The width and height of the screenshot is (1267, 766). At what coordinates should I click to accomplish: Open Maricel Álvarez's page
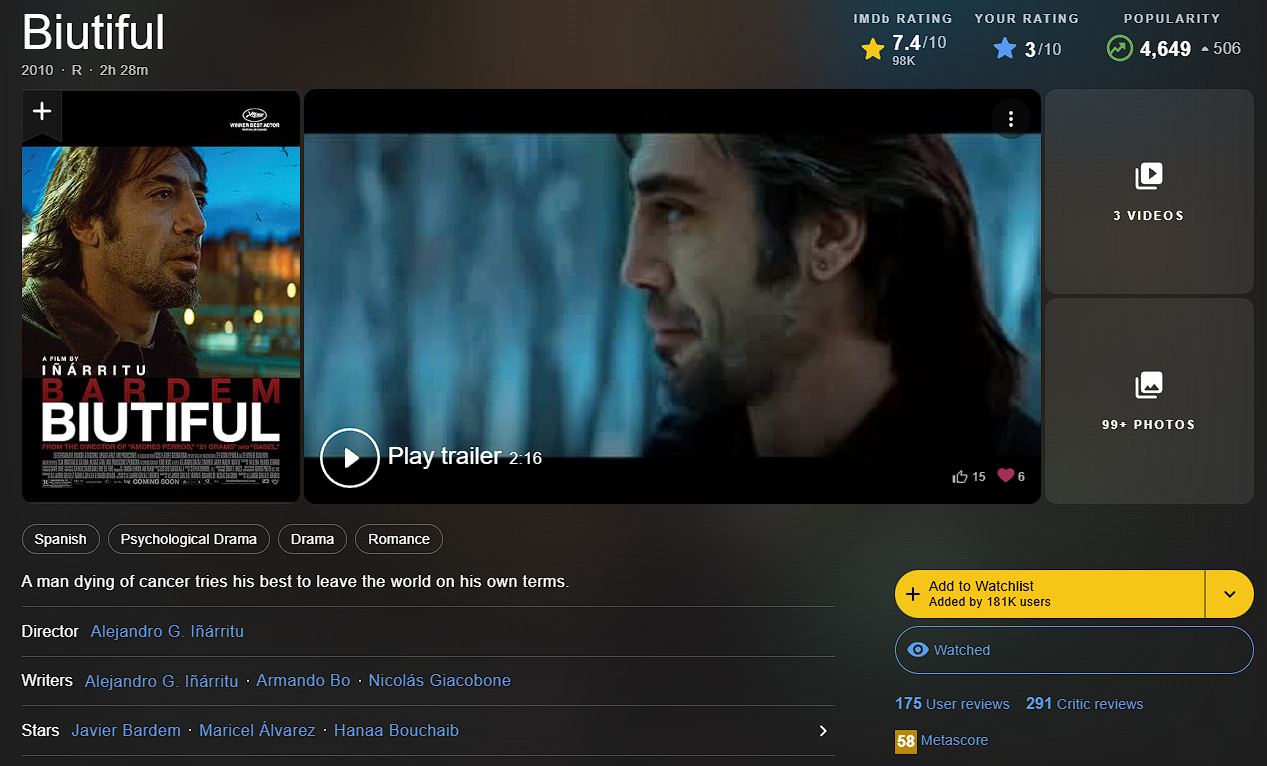coord(258,730)
